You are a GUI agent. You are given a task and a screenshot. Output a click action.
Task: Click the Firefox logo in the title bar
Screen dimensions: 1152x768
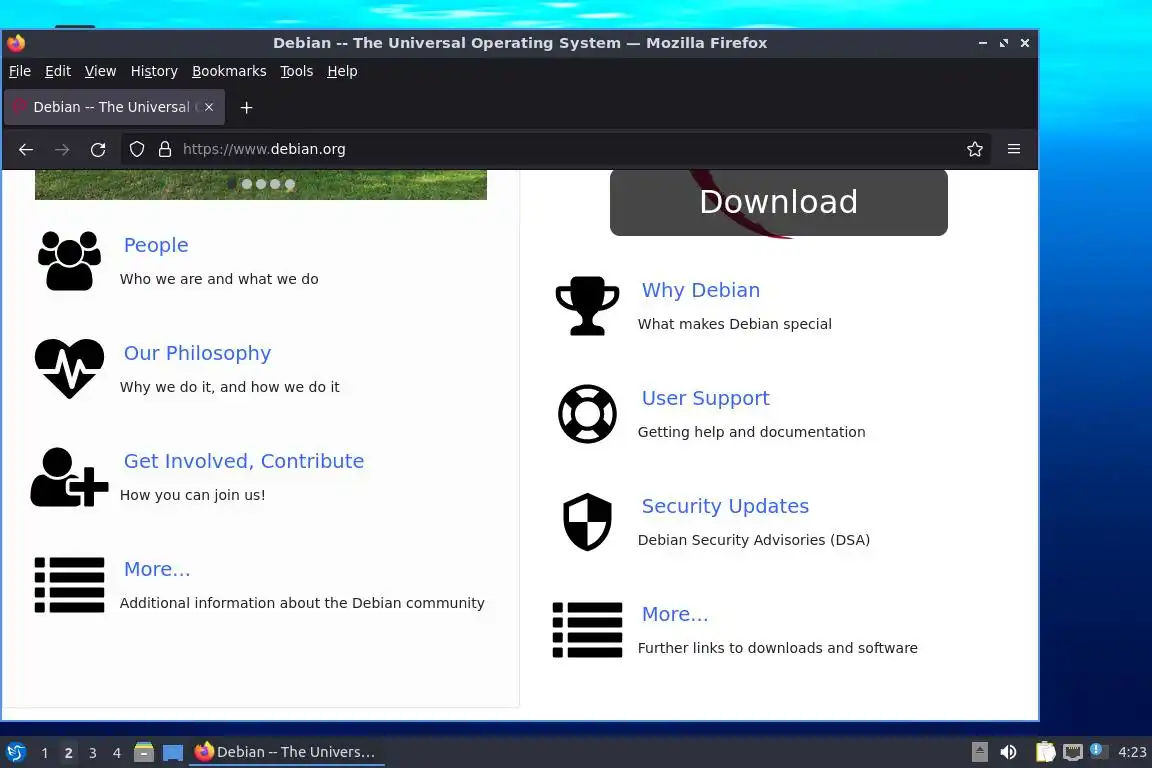pos(16,43)
